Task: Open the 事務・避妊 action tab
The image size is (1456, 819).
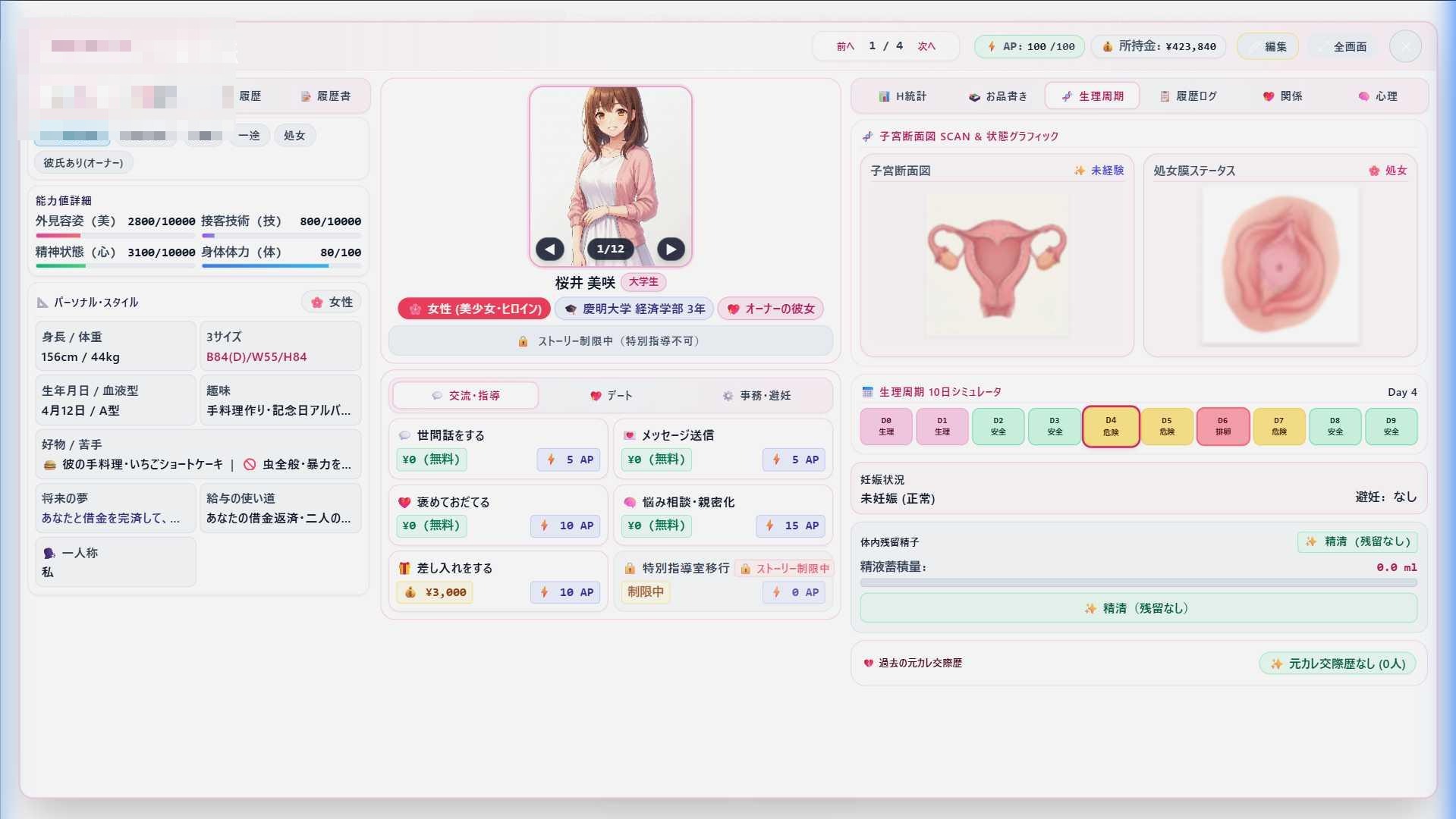Action: (x=756, y=396)
